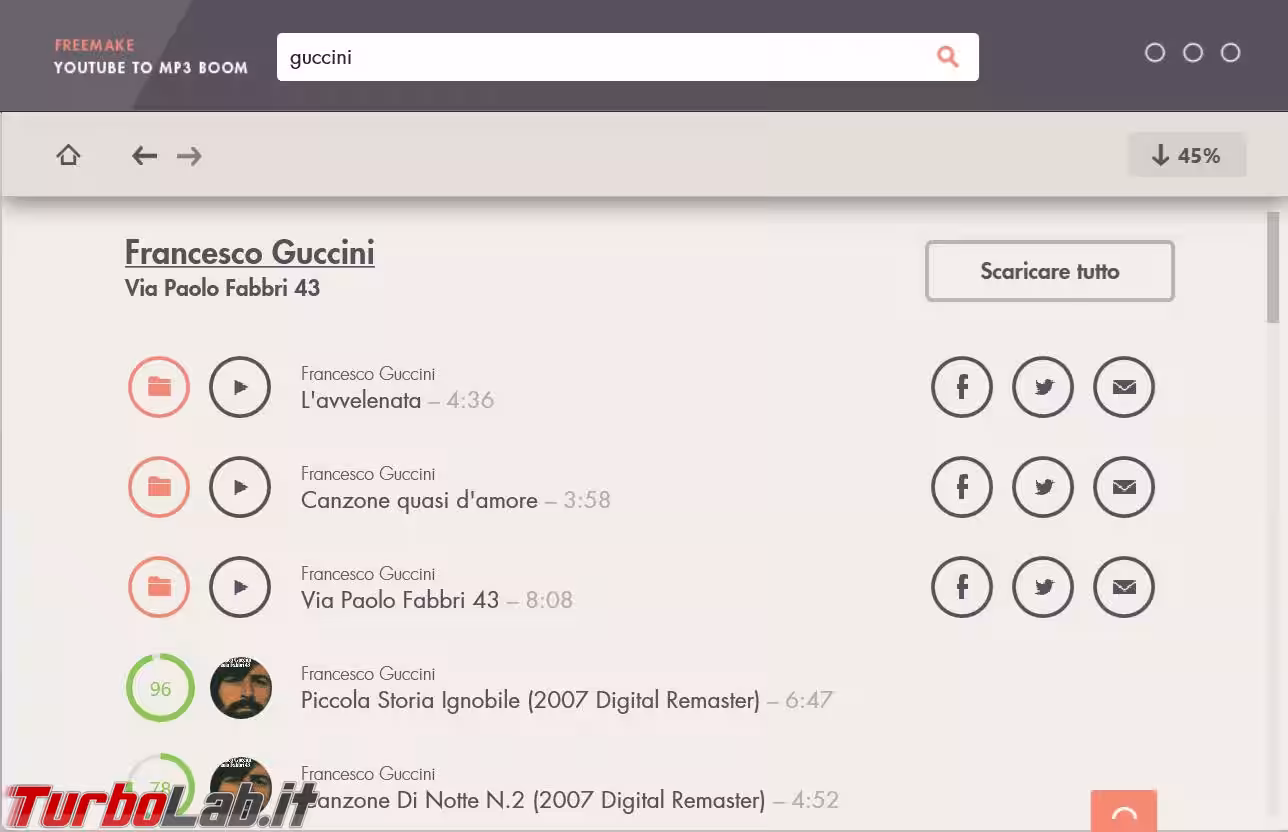Screen dimensions: 1288x832
Task: Navigate forward with the right arrow
Action: pyautogui.click(x=189, y=155)
